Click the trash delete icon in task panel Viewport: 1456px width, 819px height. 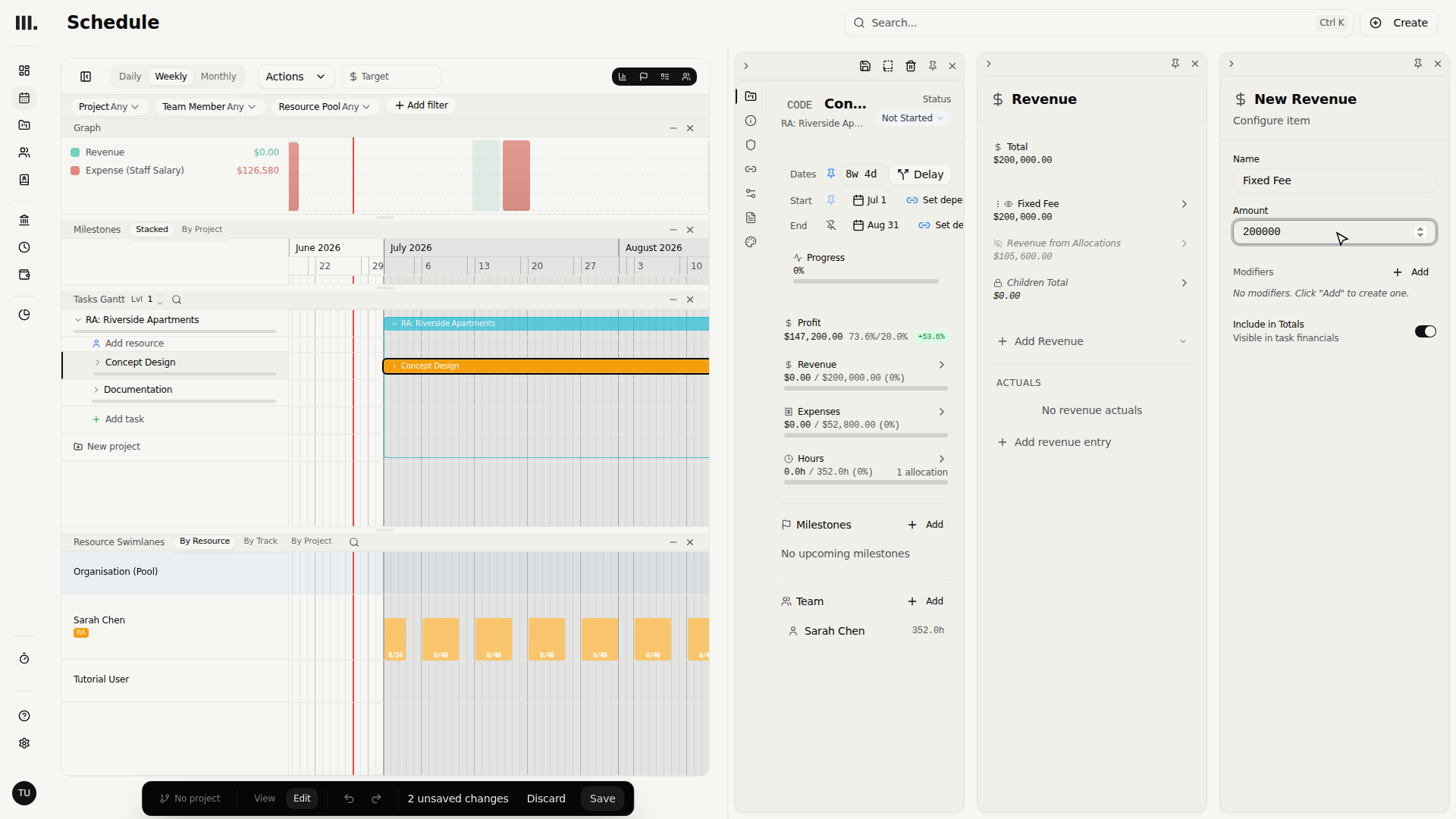click(x=911, y=66)
